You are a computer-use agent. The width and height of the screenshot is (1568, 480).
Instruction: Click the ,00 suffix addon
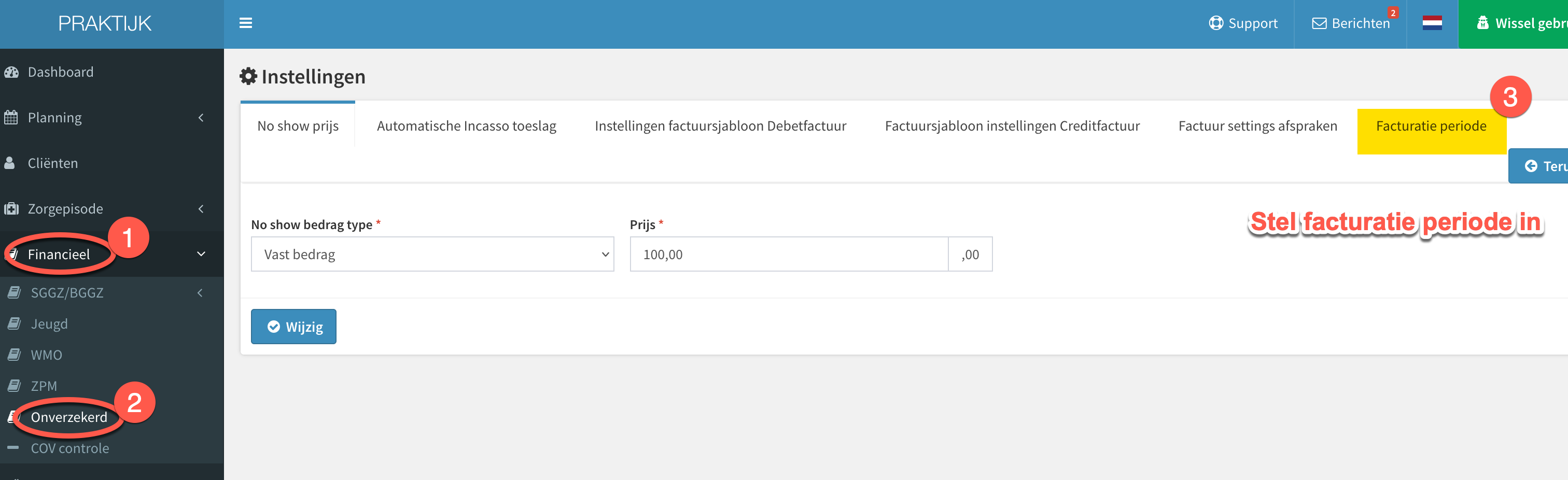click(970, 255)
